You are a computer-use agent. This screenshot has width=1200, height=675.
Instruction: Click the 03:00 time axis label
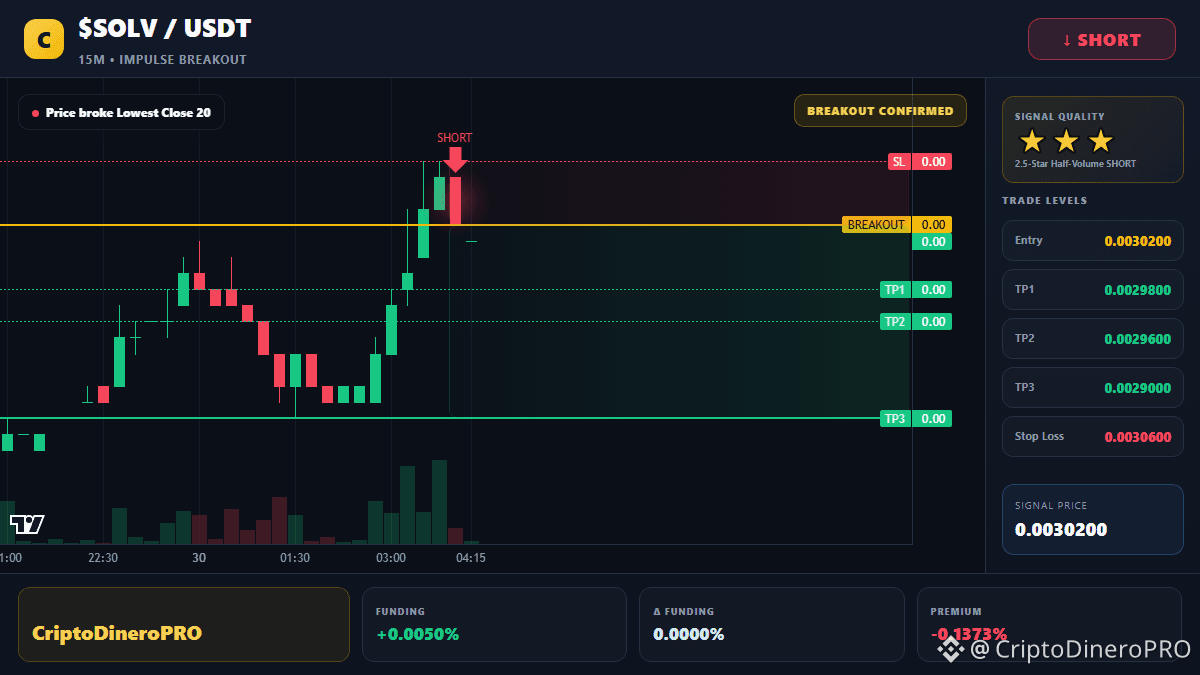coord(391,558)
